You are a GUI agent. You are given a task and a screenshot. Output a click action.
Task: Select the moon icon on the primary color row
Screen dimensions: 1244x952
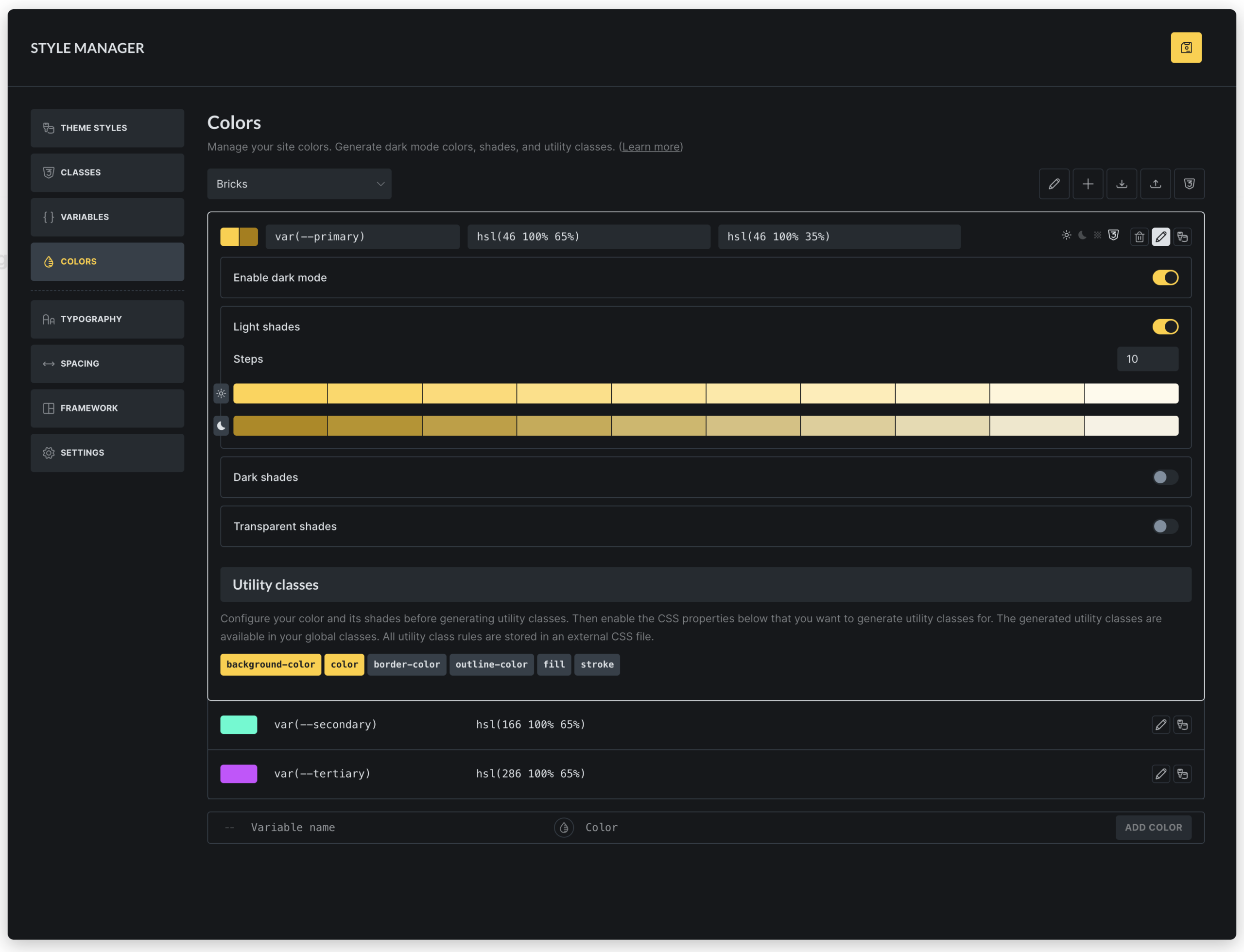1082,236
